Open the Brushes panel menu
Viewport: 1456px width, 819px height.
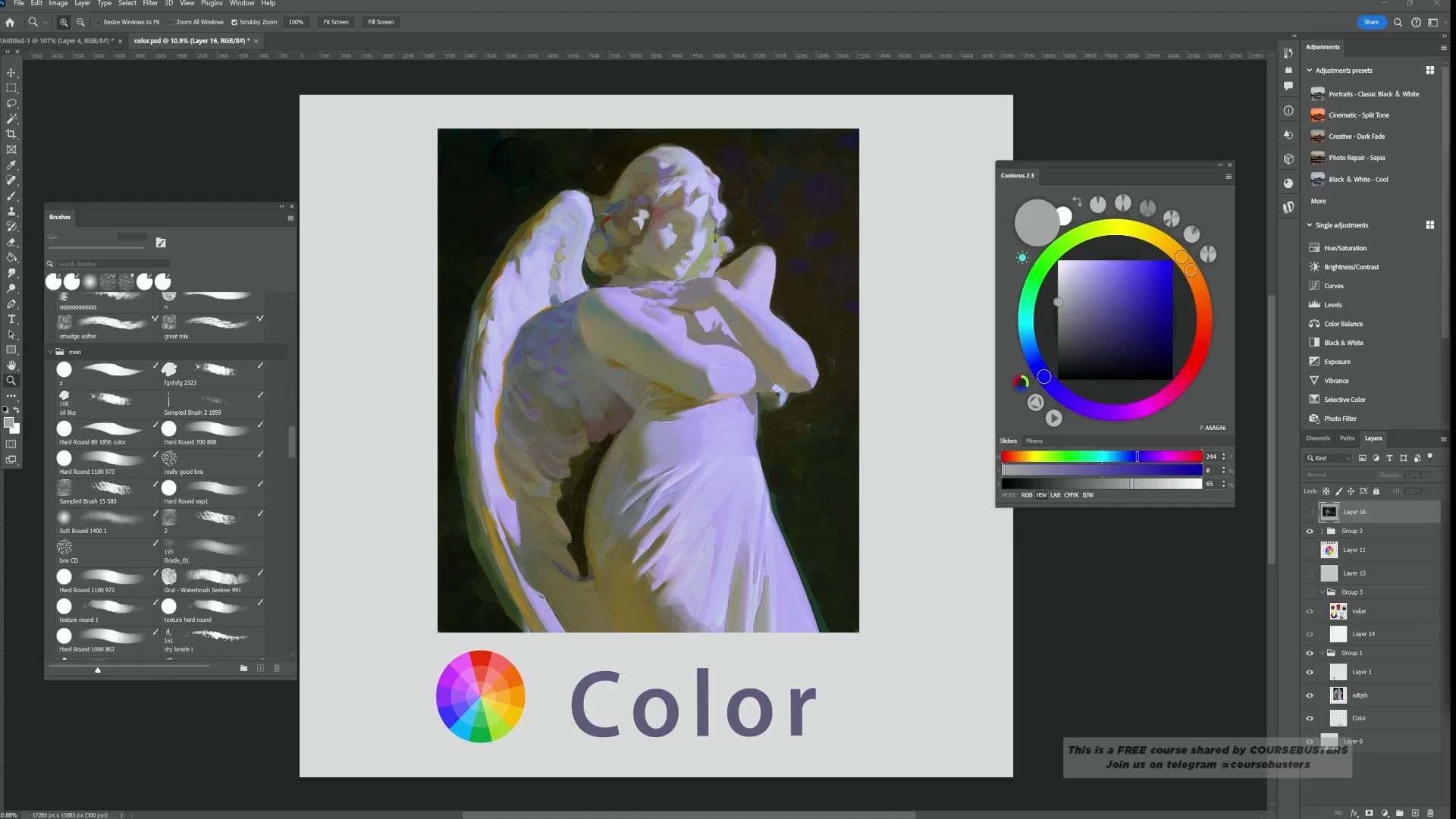pos(290,218)
